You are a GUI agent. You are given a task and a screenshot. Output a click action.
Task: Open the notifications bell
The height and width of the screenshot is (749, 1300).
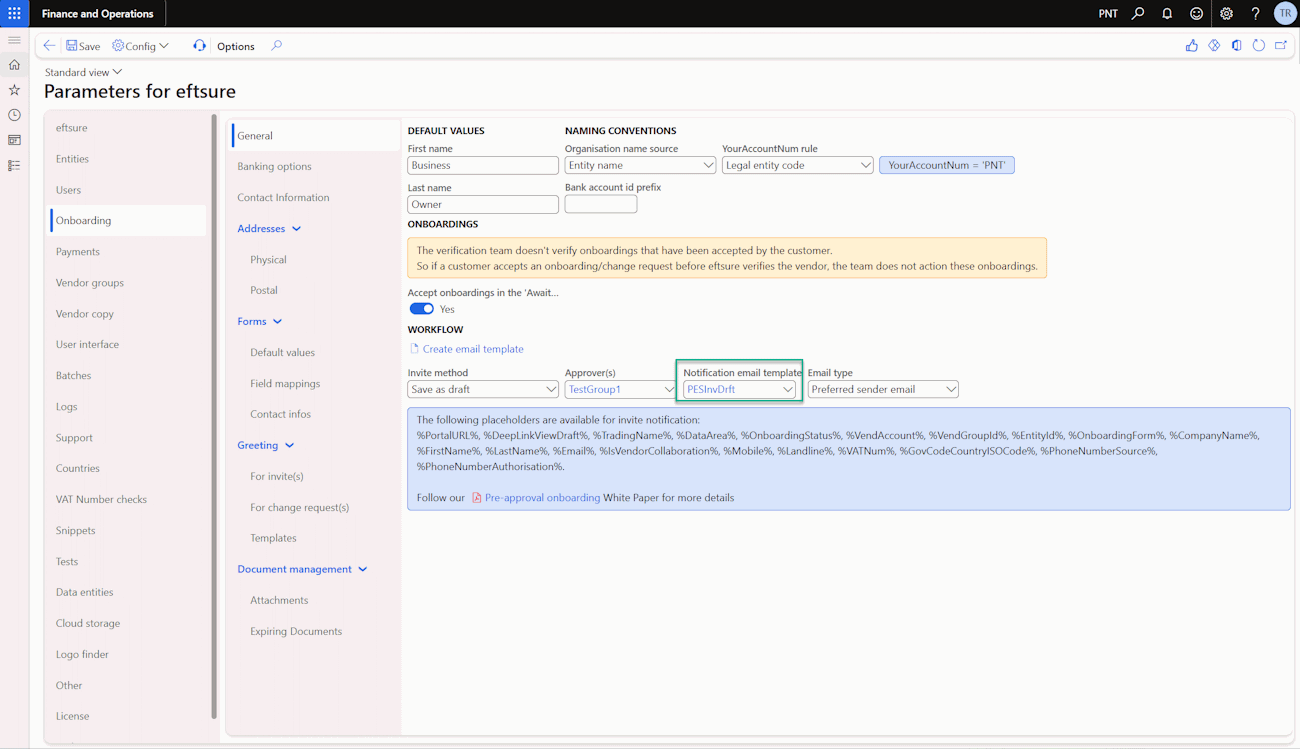[1167, 14]
